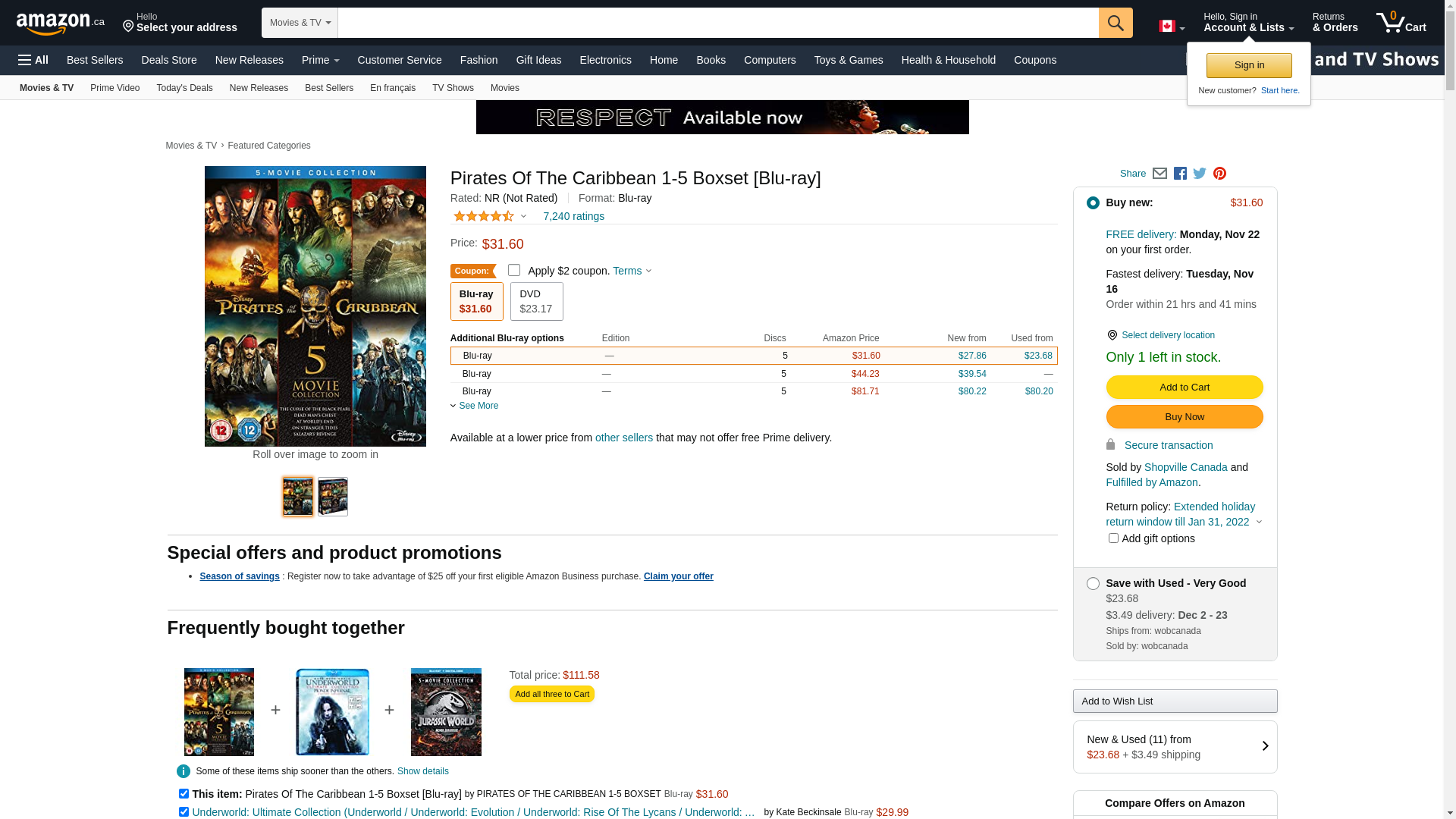Share product on Pinterest icon
Image resolution: width=1456 pixels, height=819 pixels.
[1219, 174]
